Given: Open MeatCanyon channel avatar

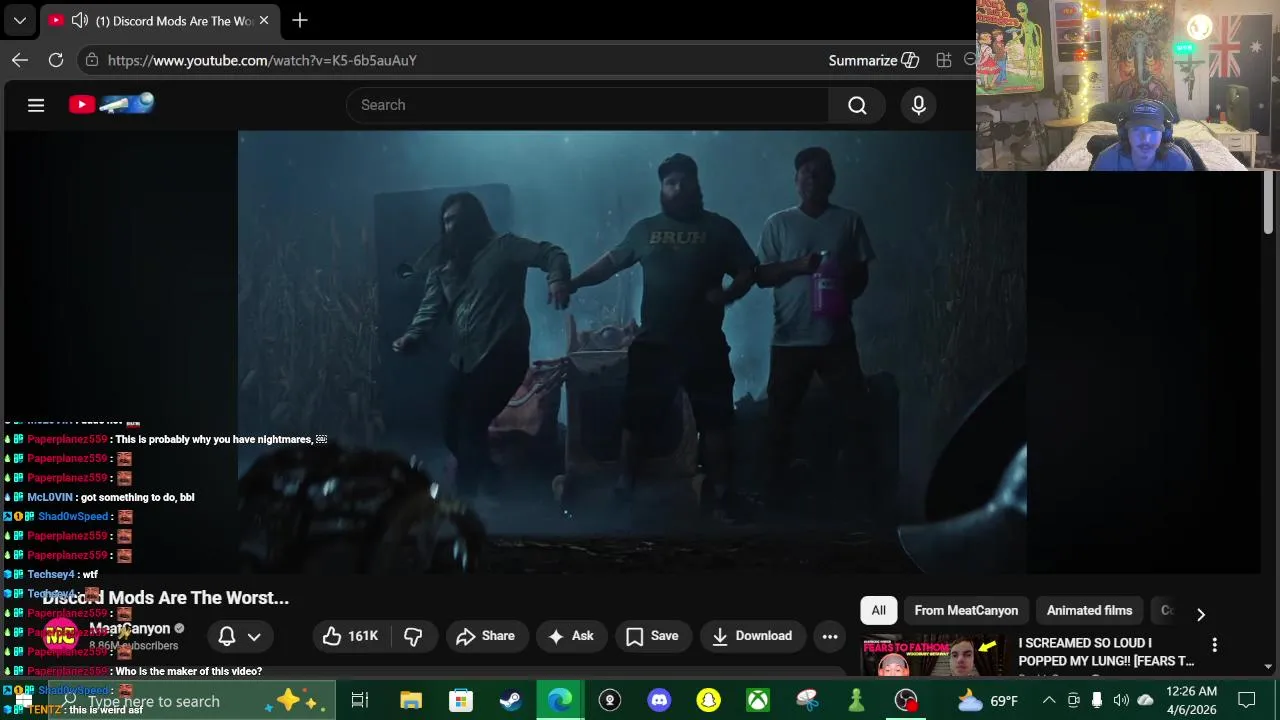Looking at the screenshot, I should click(x=60, y=635).
